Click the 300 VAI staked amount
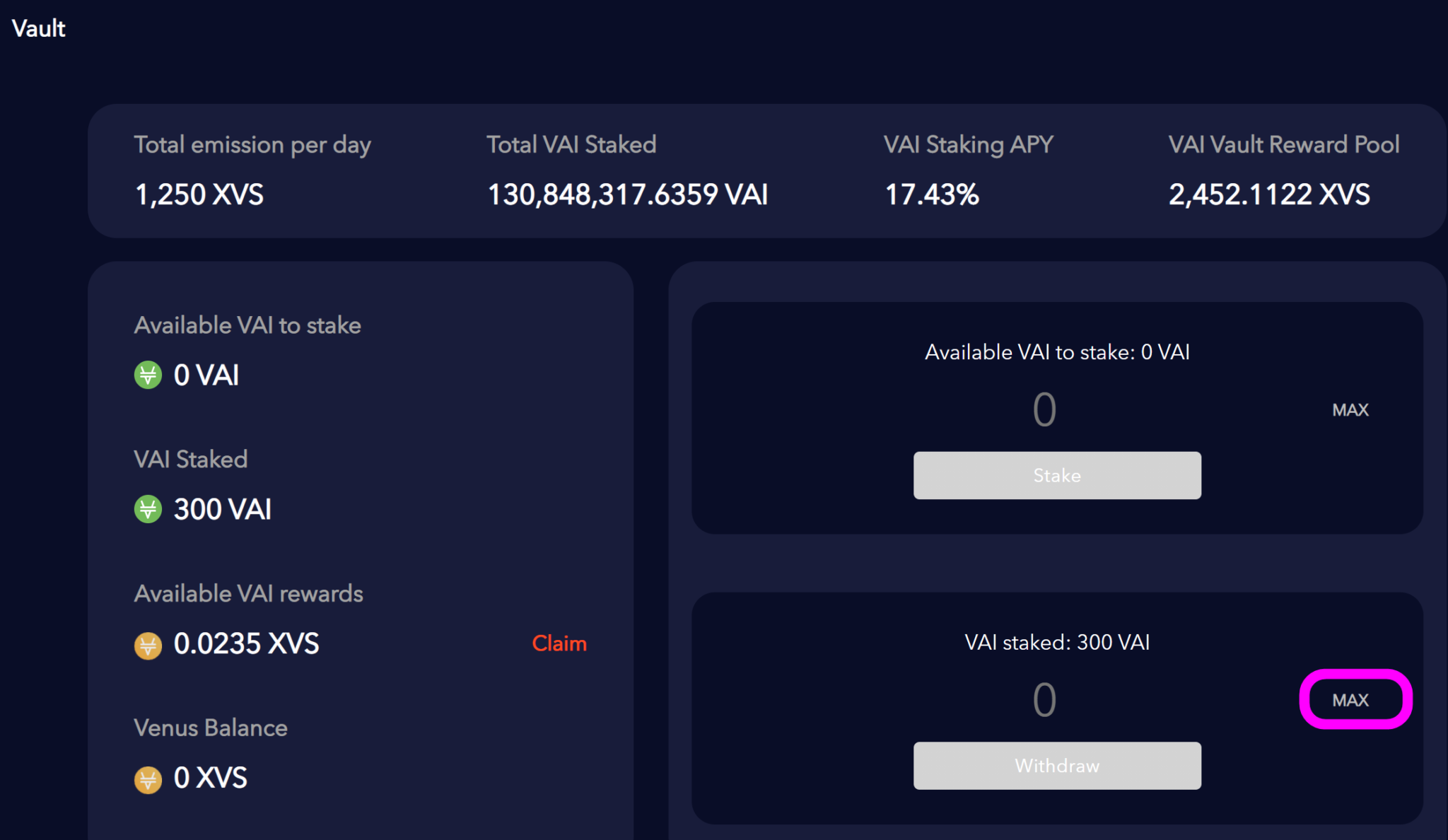This screenshot has width=1448, height=840. click(x=222, y=509)
